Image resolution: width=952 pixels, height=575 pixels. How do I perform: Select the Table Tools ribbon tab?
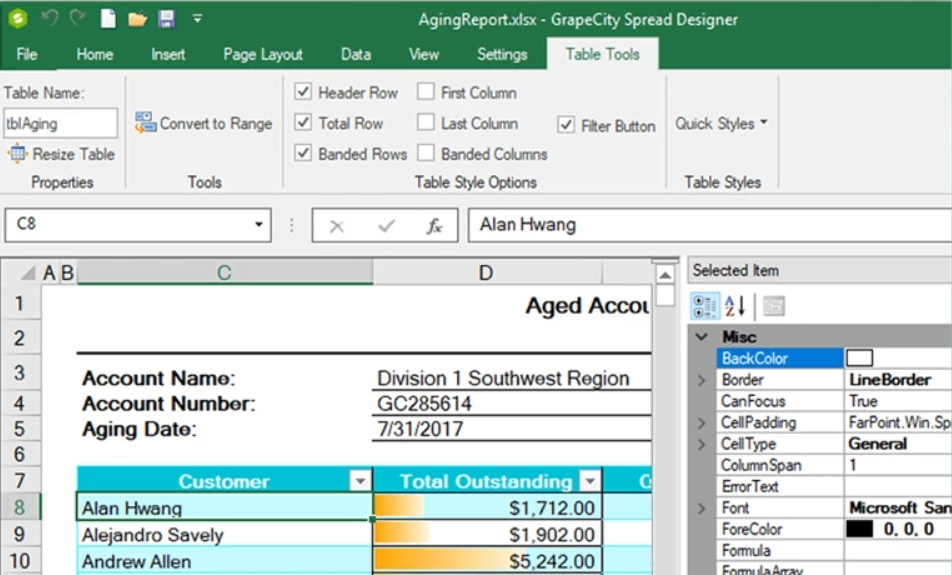(x=602, y=54)
